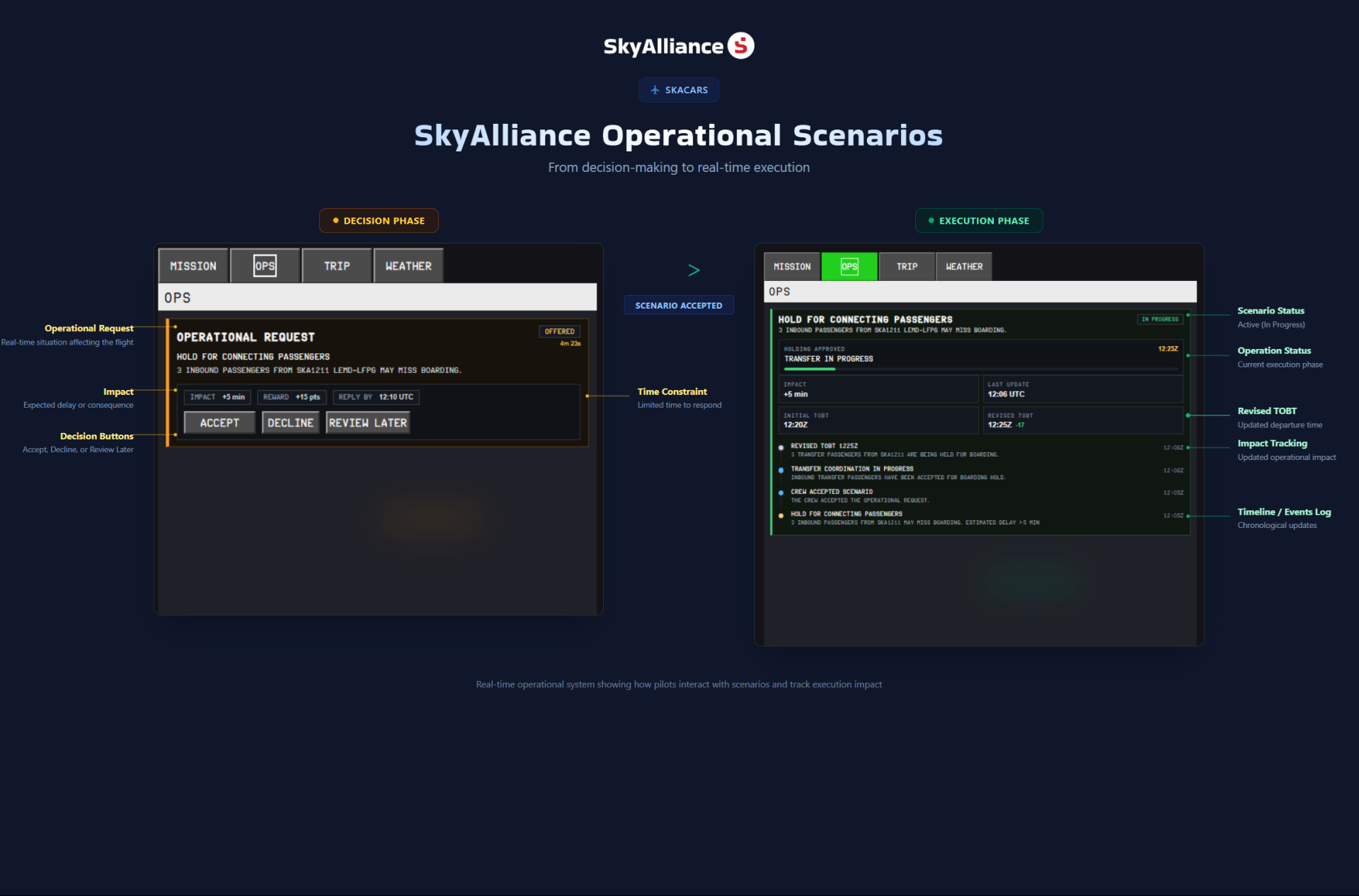Viewport: 1359px width, 896px height.
Task: Choose REVIEW LATER for the operational request
Action: (367, 422)
